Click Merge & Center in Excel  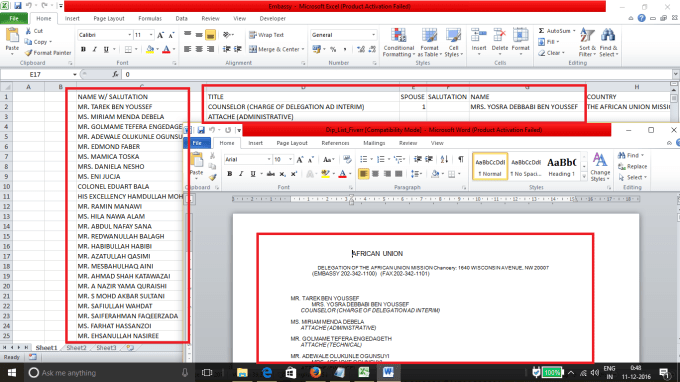[x=276, y=49]
